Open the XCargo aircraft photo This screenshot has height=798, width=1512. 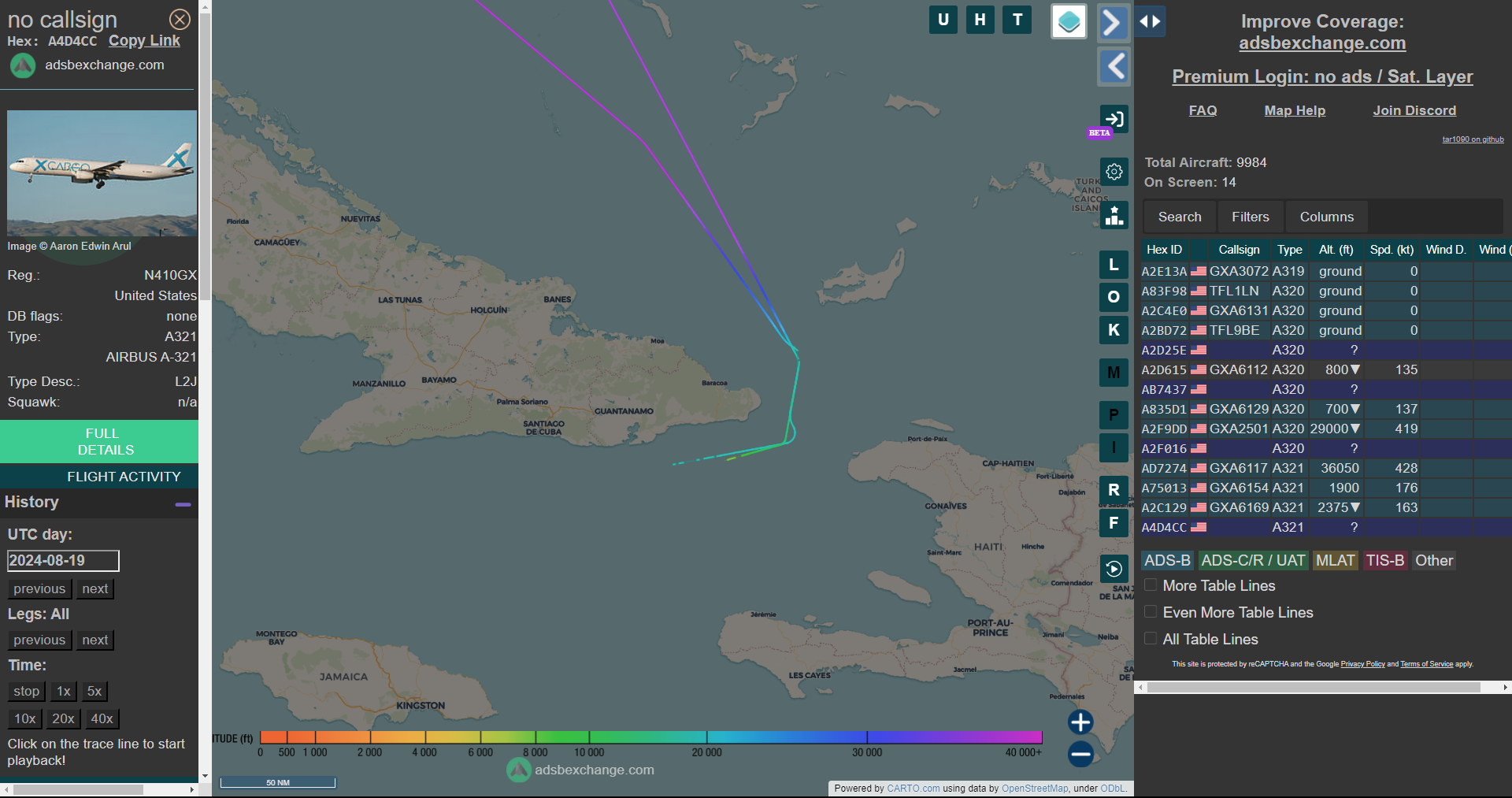coord(102,173)
